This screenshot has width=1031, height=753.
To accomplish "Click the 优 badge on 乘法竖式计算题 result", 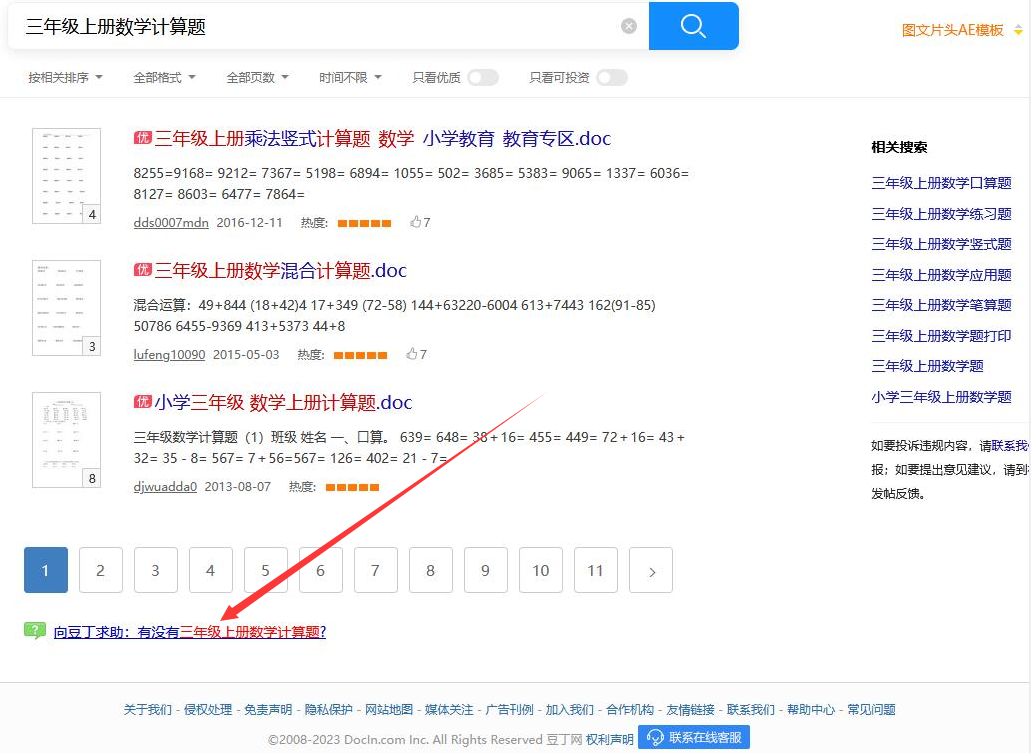I will pyautogui.click(x=143, y=137).
